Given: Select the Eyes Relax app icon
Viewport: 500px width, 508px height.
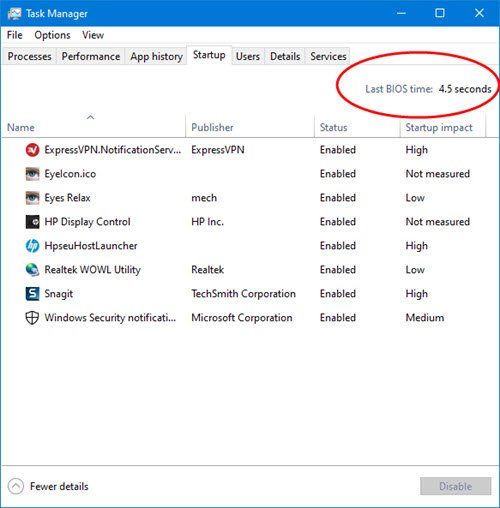Looking at the screenshot, I should (32, 198).
